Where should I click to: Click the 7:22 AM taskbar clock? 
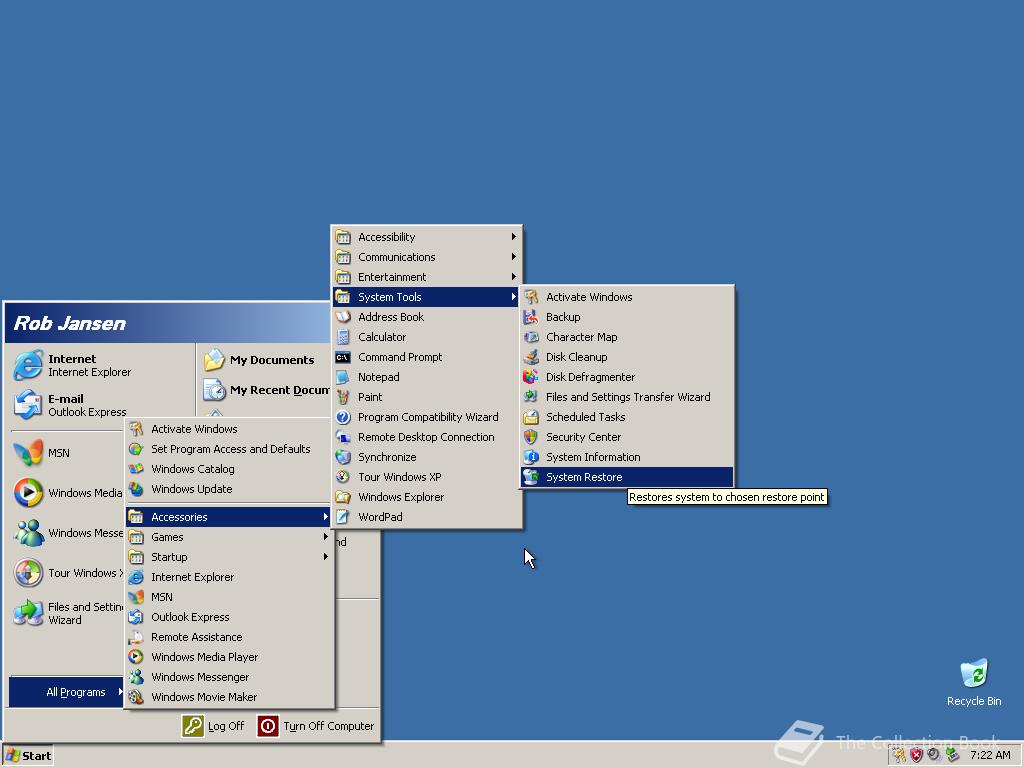point(990,756)
